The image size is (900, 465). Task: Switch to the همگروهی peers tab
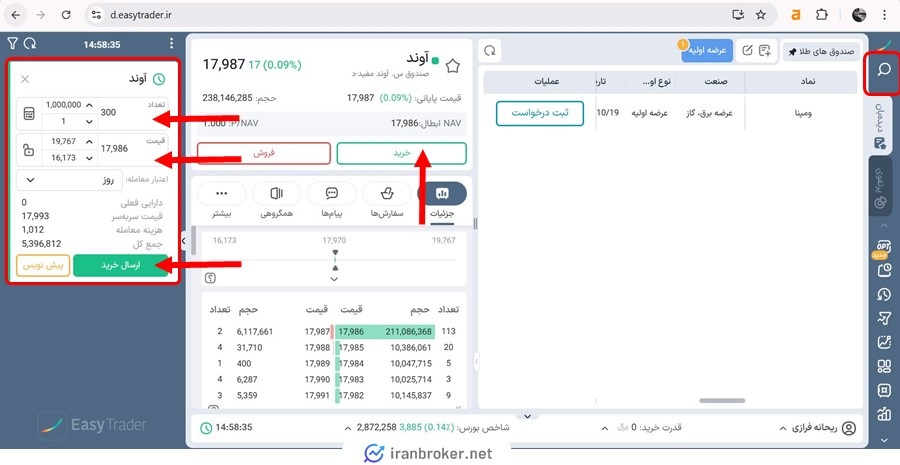(277, 200)
